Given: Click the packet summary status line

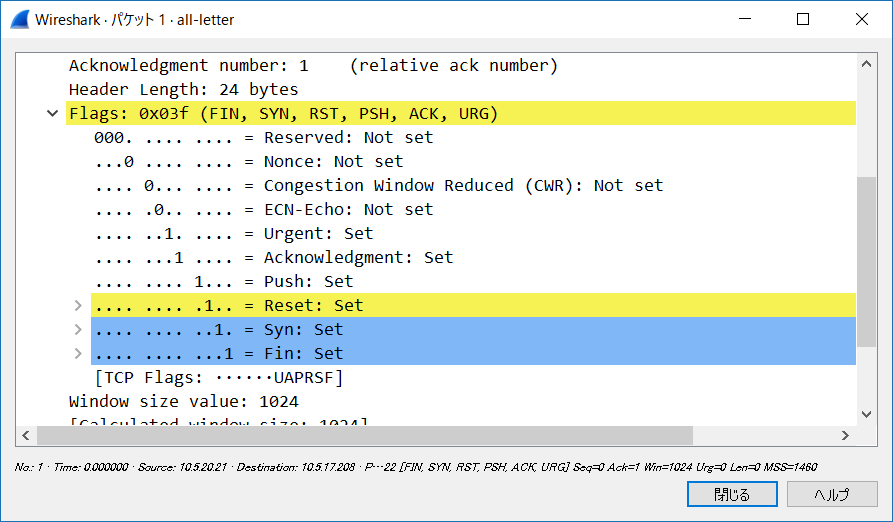Looking at the screenshot, I should click(416, 467).
